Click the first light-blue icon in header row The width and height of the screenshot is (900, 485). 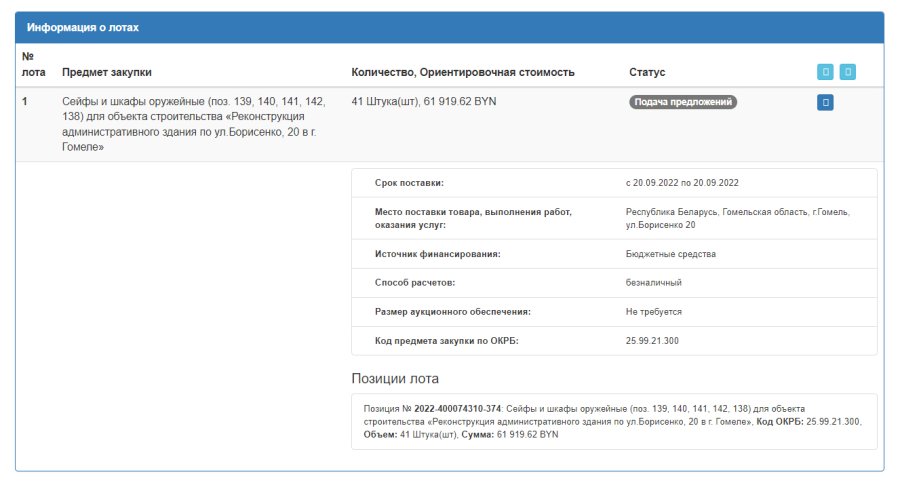pyautogui.click(x=825, y=72)
